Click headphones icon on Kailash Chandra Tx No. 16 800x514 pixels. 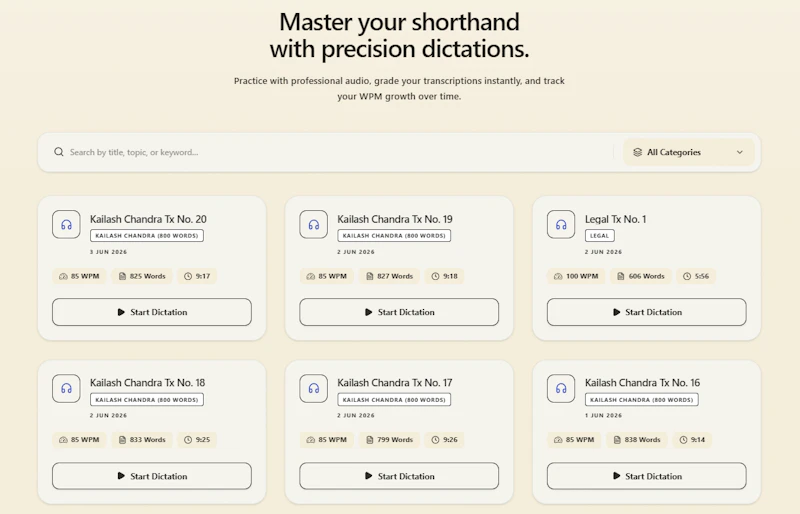point(561,388)
